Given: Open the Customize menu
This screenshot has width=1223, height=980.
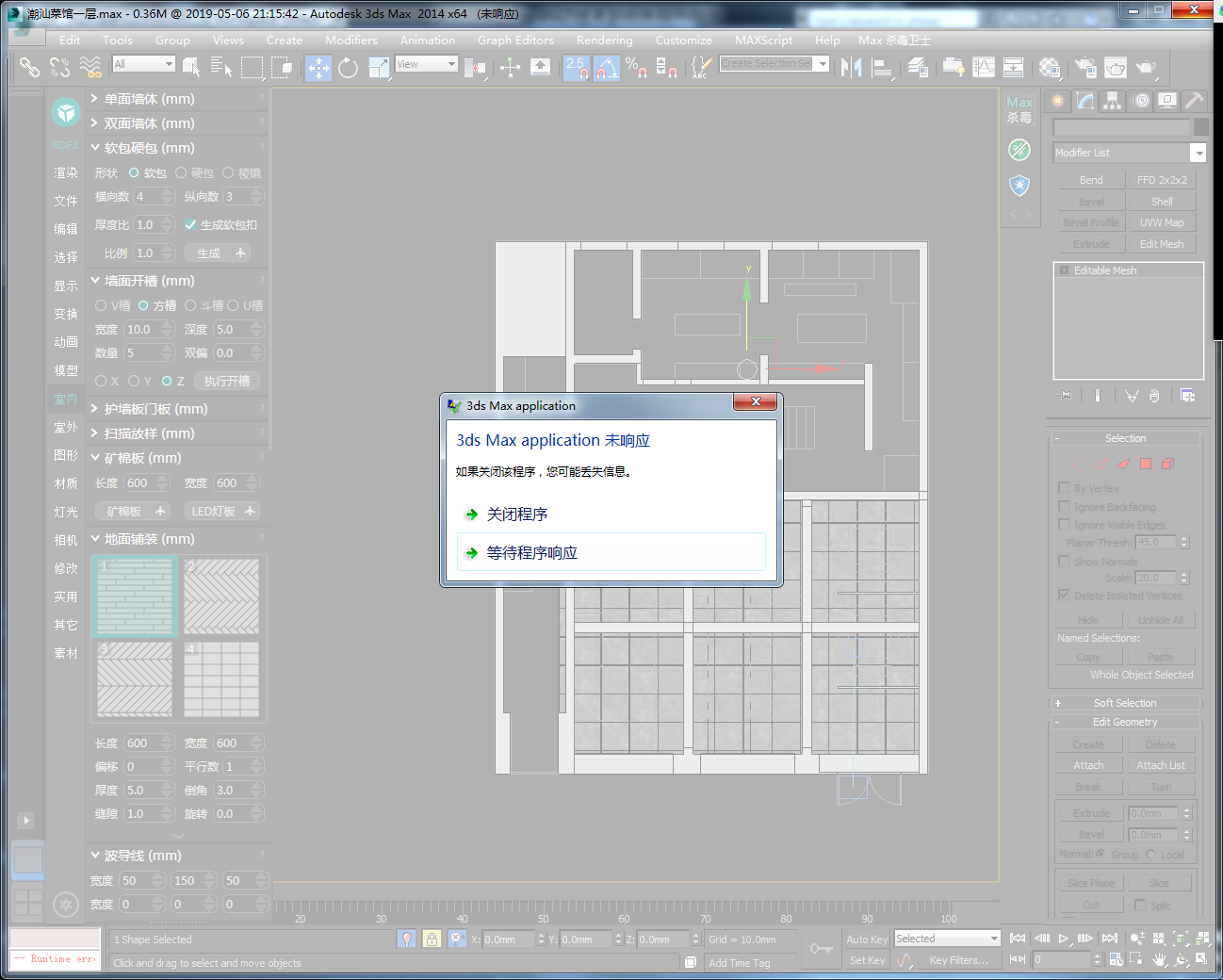Looking at the screenshot, I should point(684,40).
